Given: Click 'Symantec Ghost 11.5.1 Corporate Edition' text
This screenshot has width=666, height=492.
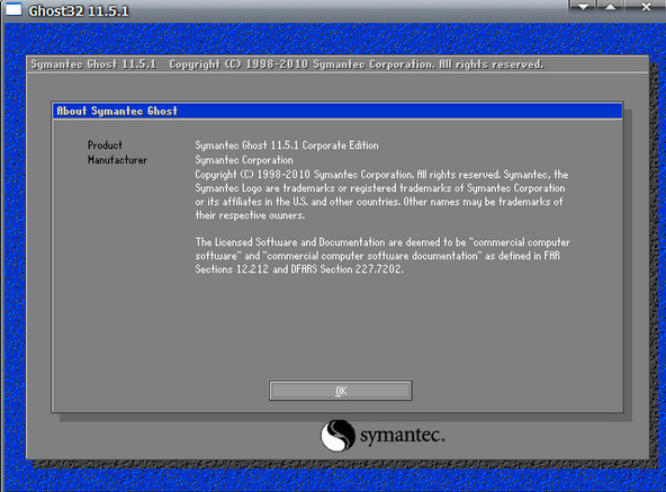Looking at the screenshot, I should click(287, 145).
